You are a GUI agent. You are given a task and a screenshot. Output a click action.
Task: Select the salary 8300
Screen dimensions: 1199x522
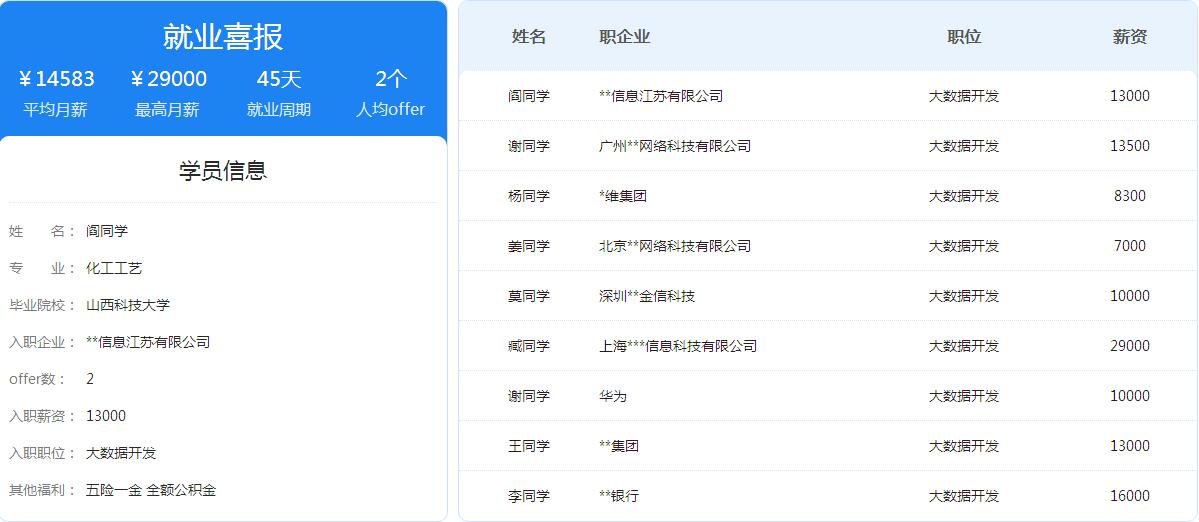coord(1129,196)
